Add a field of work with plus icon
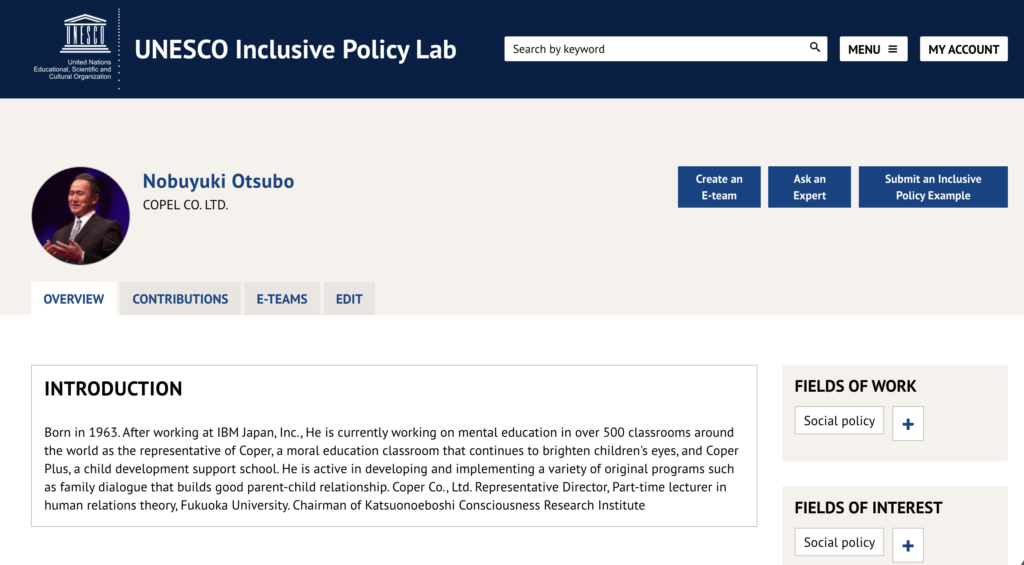Screen dimensions: 1024x565 [x=907, y=424]
